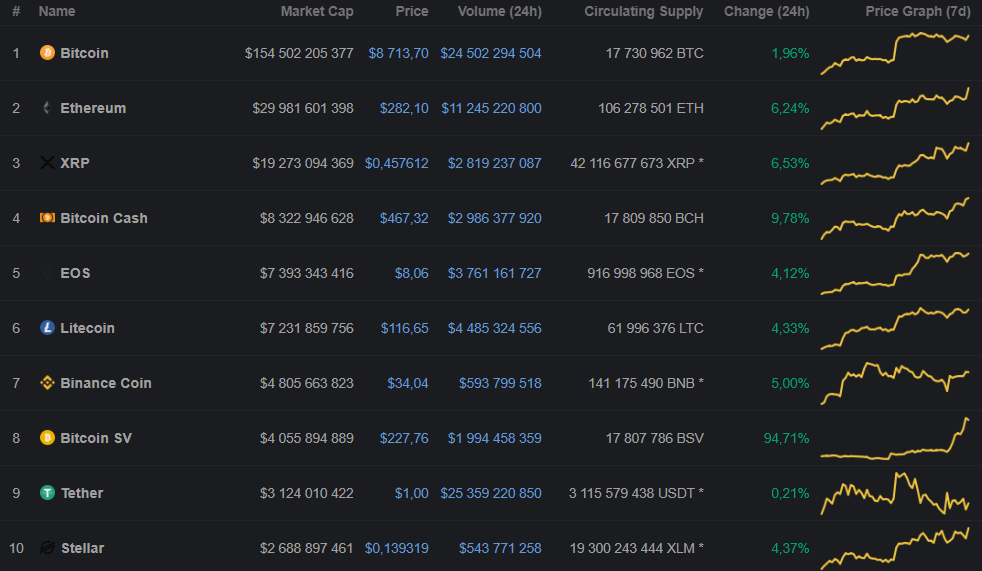Image resolution: width=982 pixels, height=571 pixels.
Task: Click the Tether green icon
Action: 47,493
